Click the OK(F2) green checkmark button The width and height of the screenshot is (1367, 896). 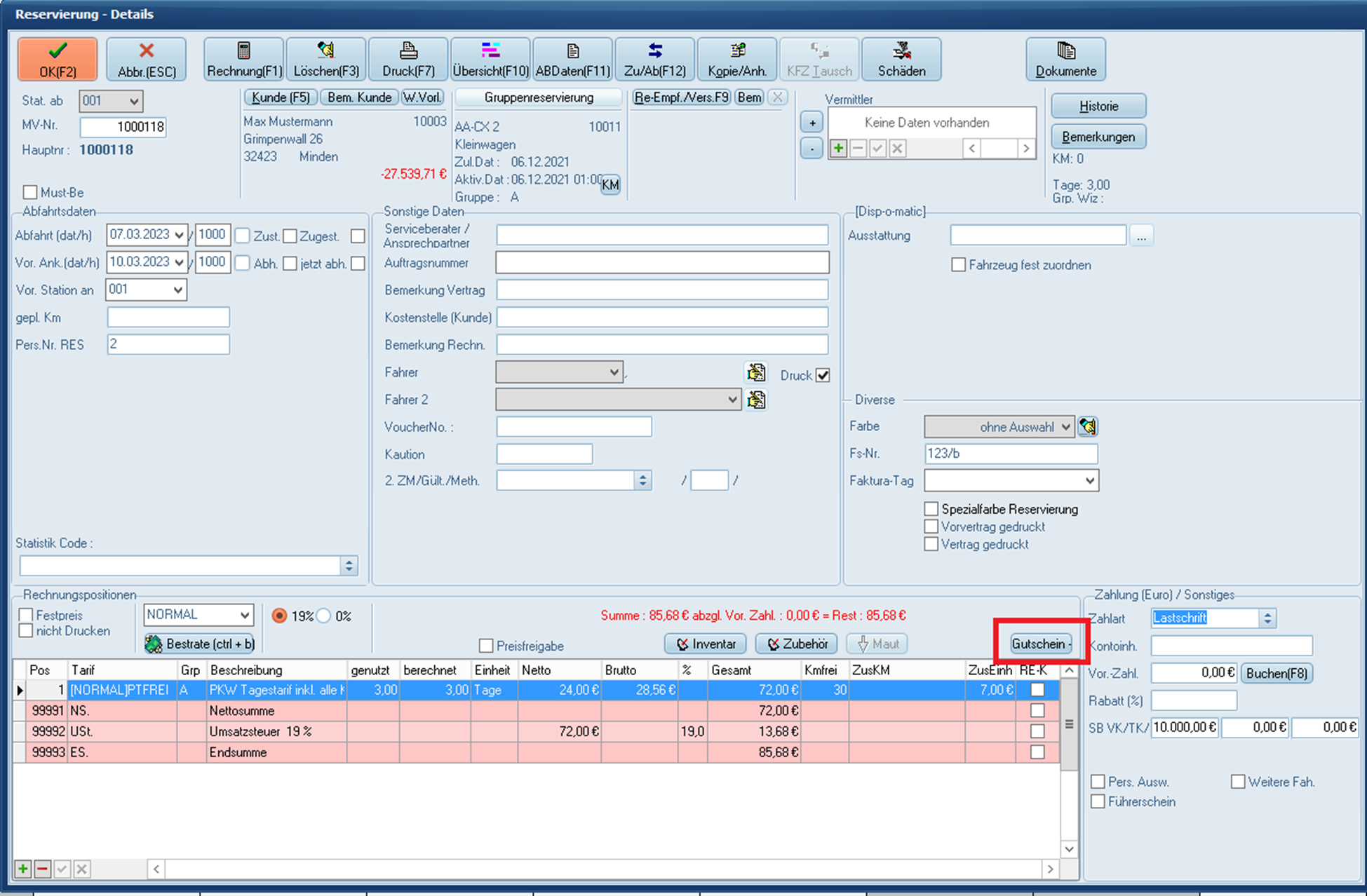pos(58,59)
